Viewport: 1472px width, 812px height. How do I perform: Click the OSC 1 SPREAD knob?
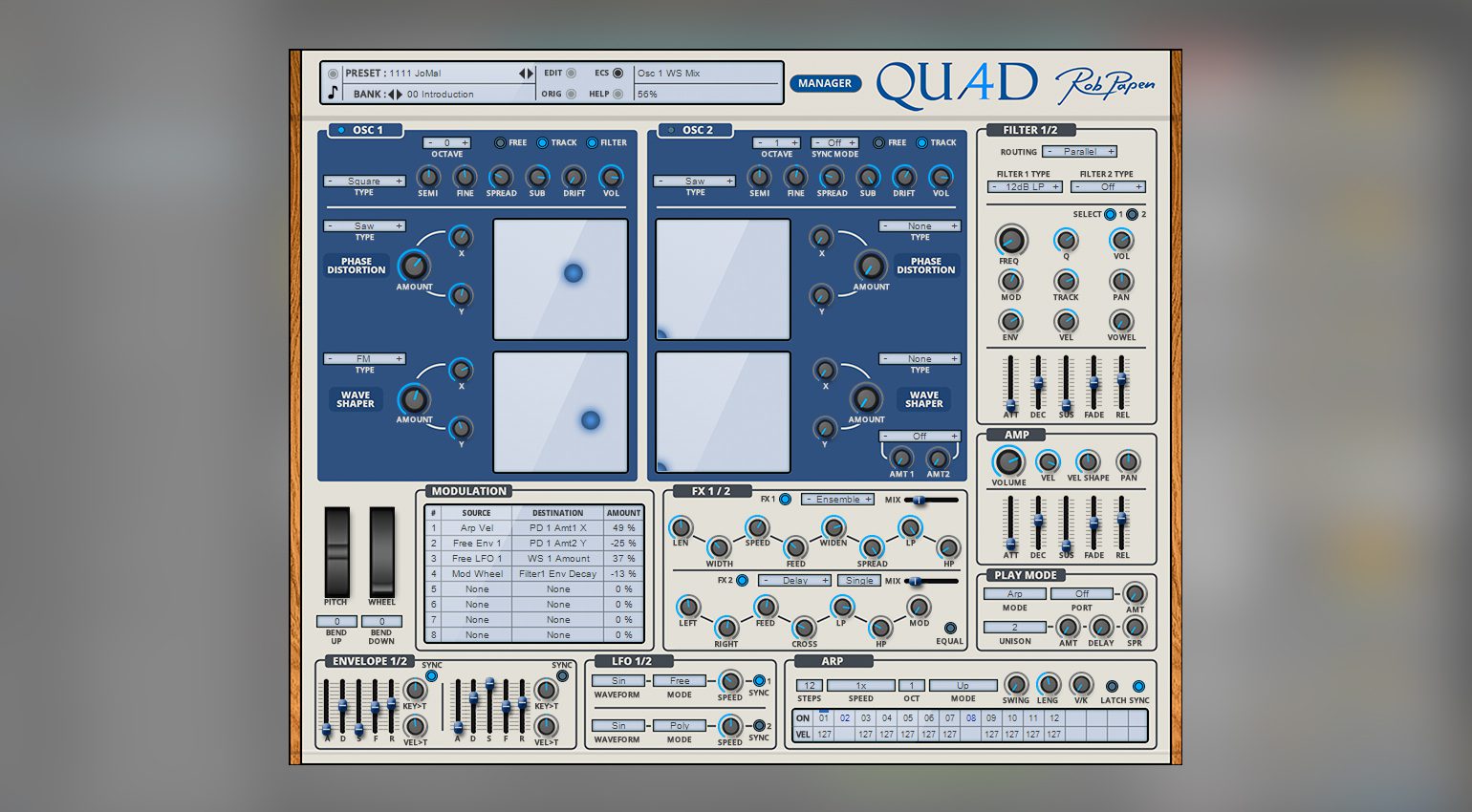click(501, 177)
